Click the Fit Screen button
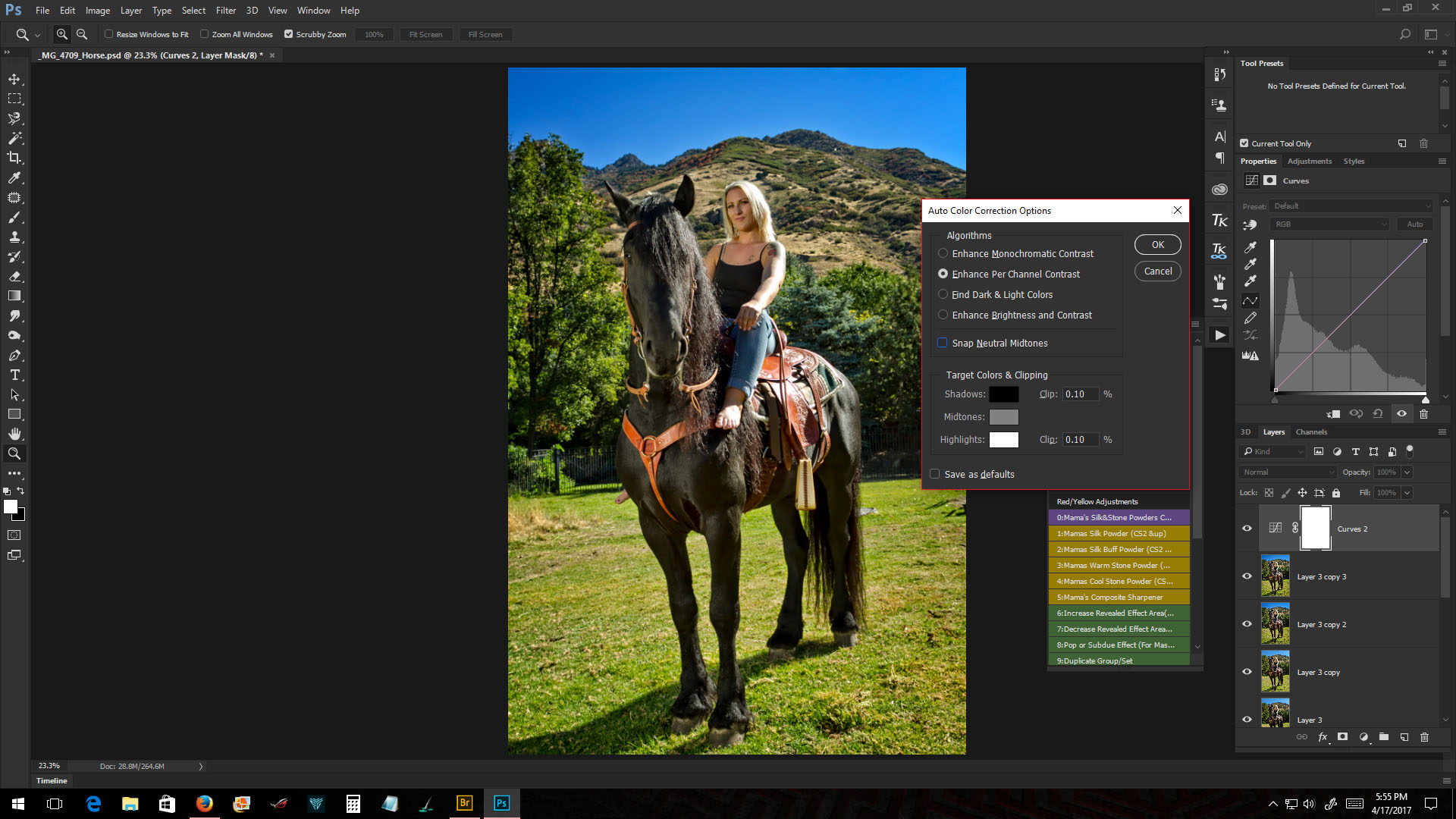This screenshot has width=1456, height=819. pos(425,34)
